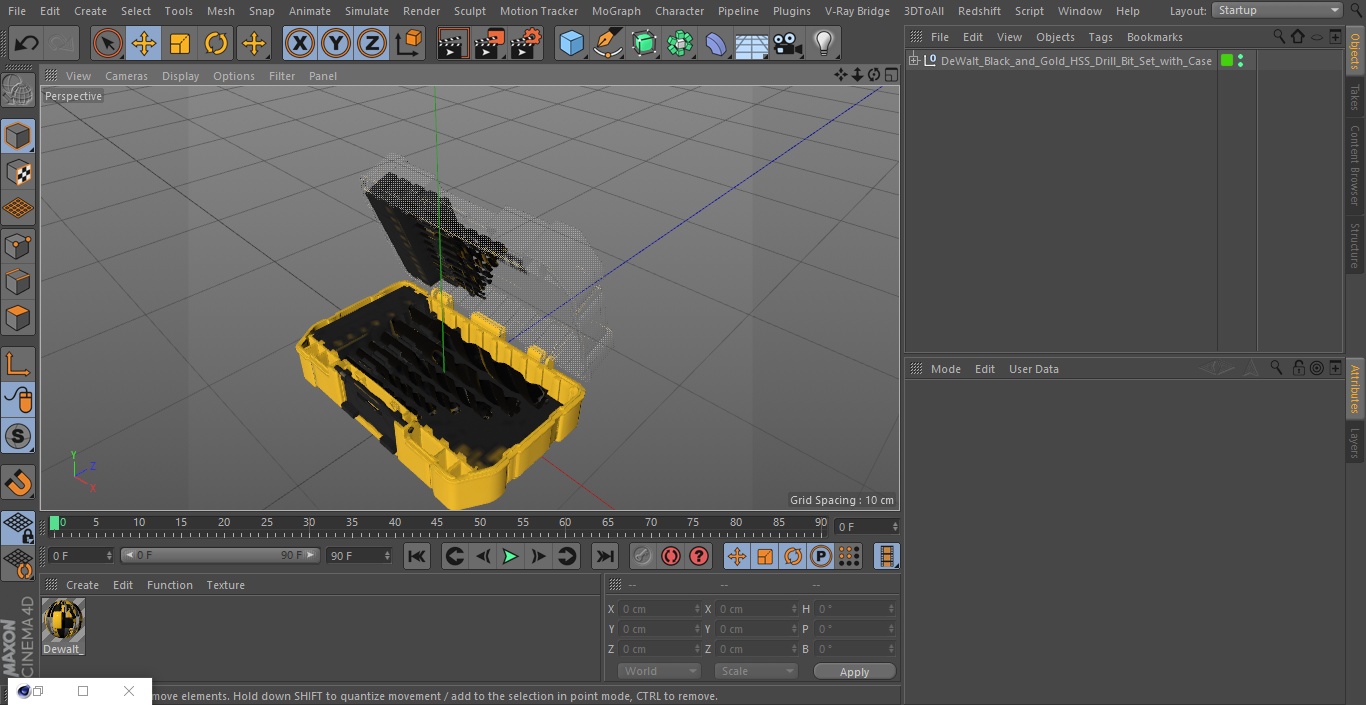Screen dimensions: 1366x705
Task: Click the Object Manager search icon
Action: 1279,36
